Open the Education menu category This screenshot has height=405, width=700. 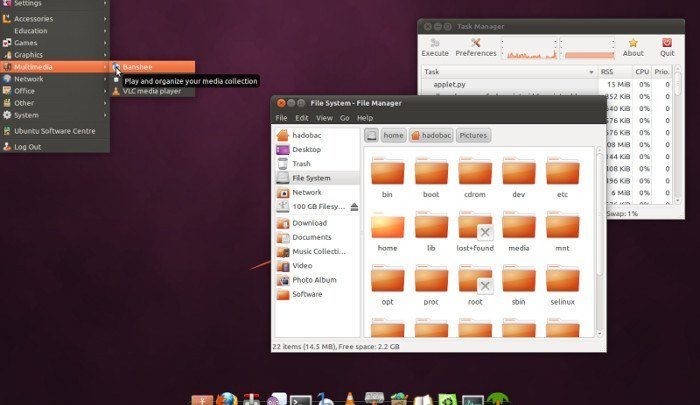[x=55, y=31]
